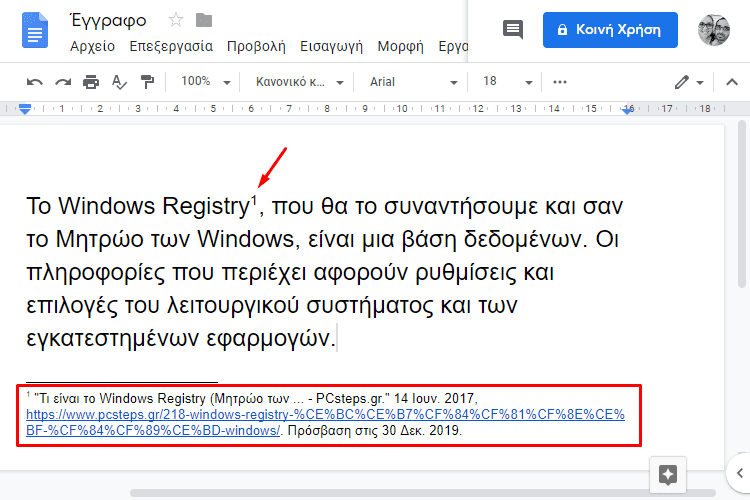750x500 pixels.
Task: Redo the last action
Action: point(63,82)
